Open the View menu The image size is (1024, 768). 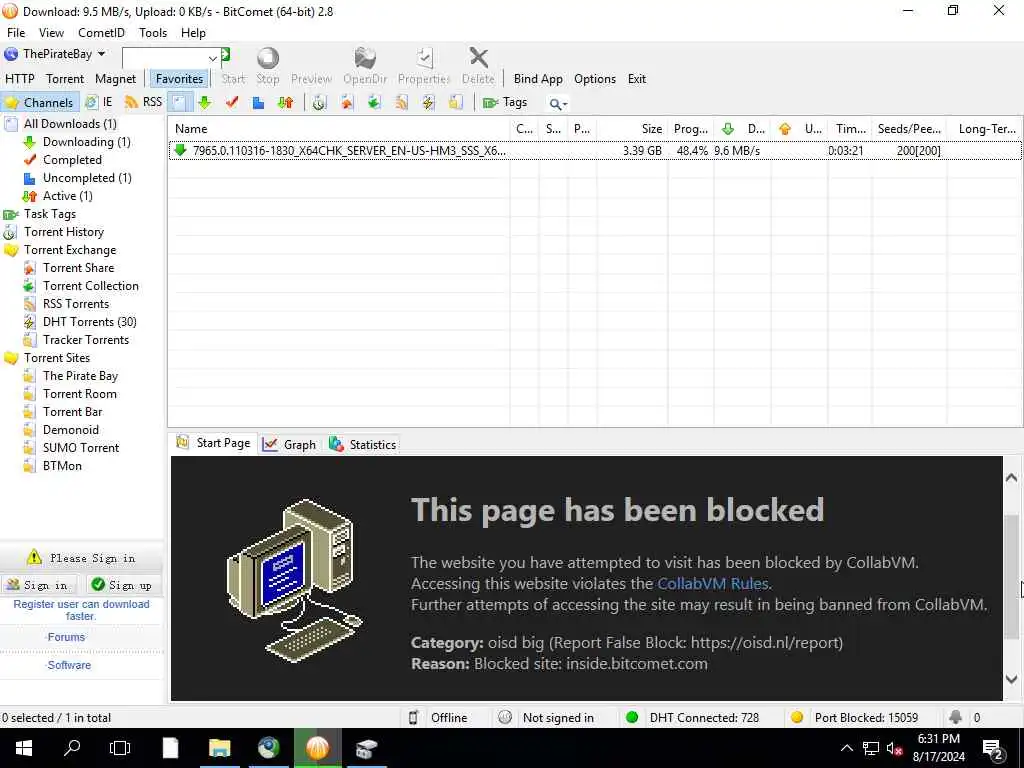(51, 33)
